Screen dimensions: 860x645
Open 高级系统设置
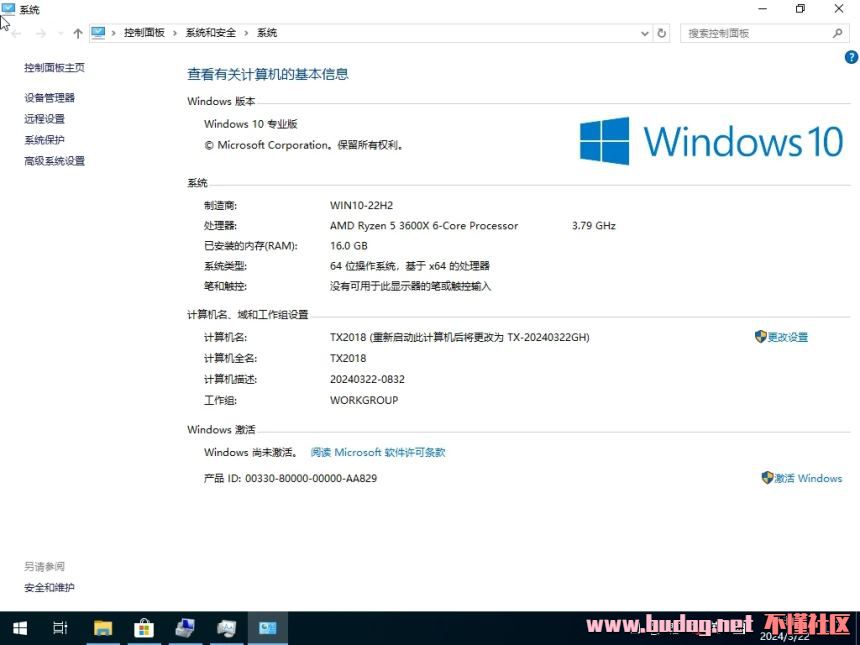coord(54,161)
